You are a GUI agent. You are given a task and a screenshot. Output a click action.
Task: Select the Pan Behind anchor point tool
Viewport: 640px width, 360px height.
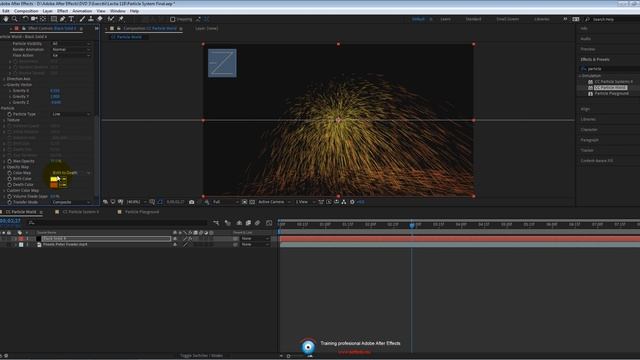pyautogui.click(x=43, y=19)
